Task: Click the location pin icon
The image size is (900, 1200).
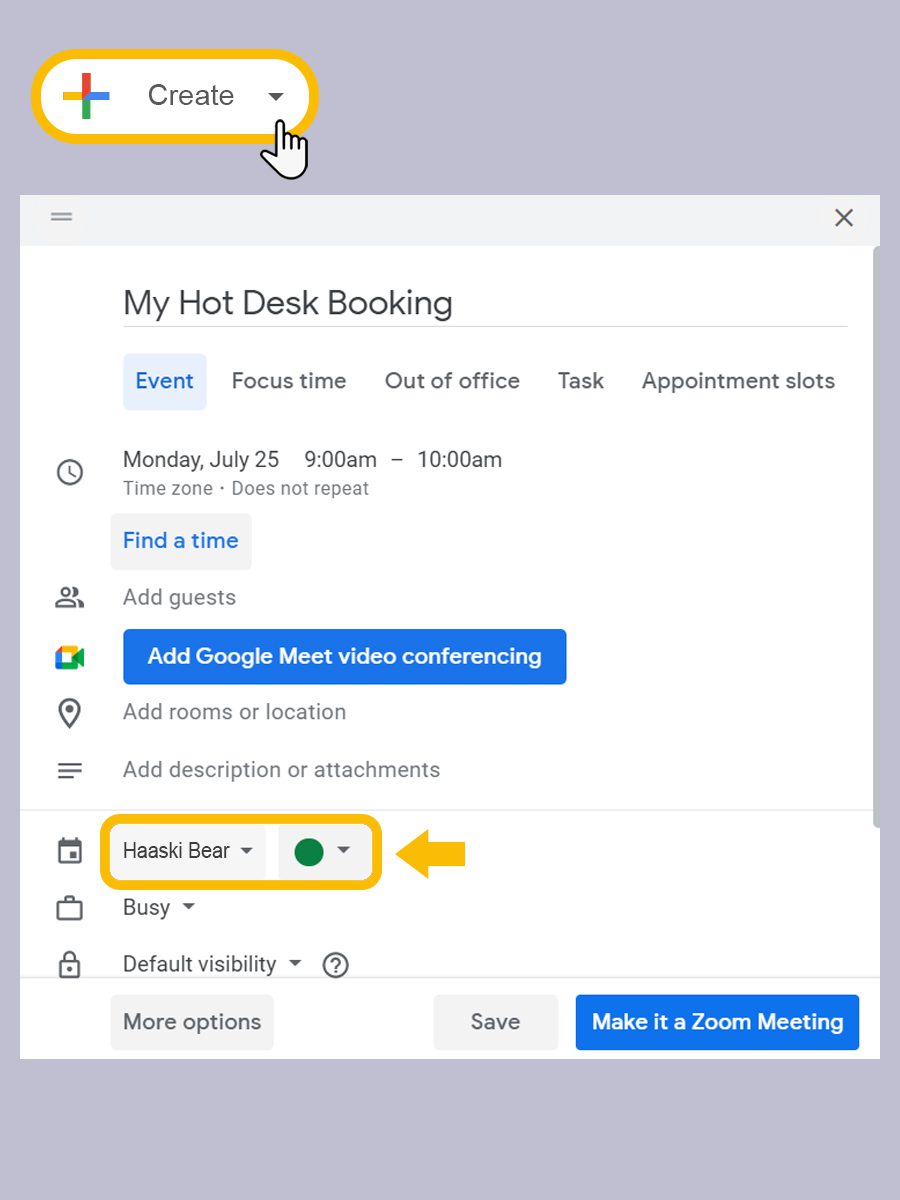Action: click(69, 713)
